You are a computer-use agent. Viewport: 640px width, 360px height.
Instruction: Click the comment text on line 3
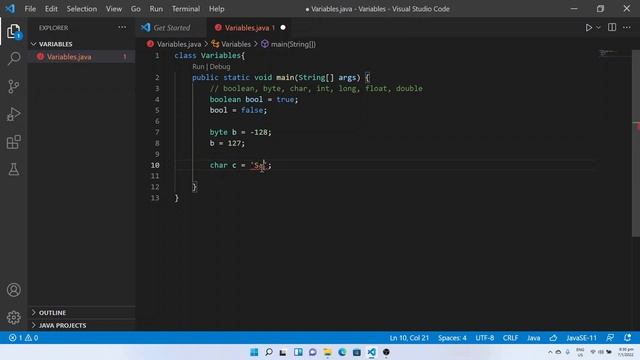pyautogui.click(x=316, y=88)
